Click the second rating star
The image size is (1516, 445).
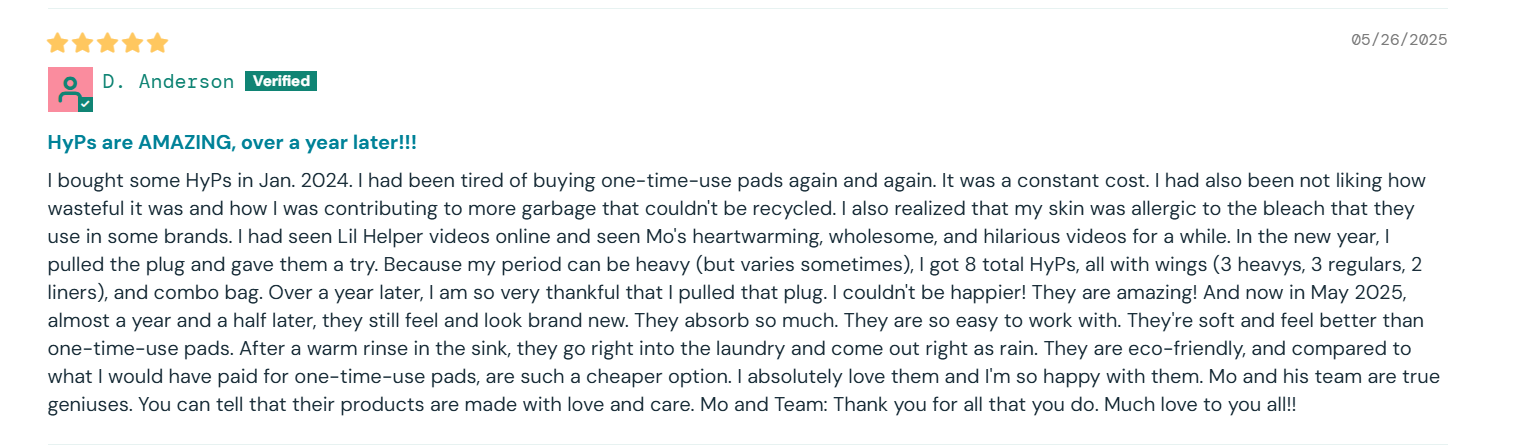pos(82,43)
